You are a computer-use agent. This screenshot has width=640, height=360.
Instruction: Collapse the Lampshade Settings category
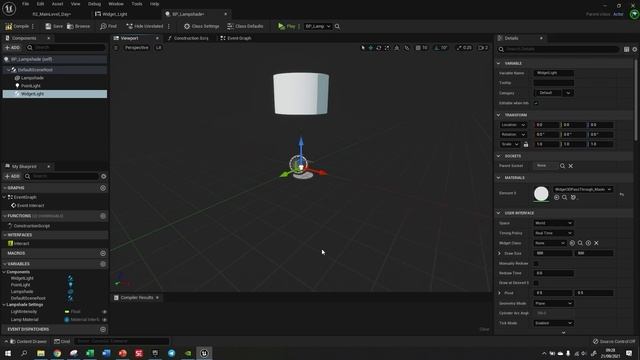(x=4, y=305)
